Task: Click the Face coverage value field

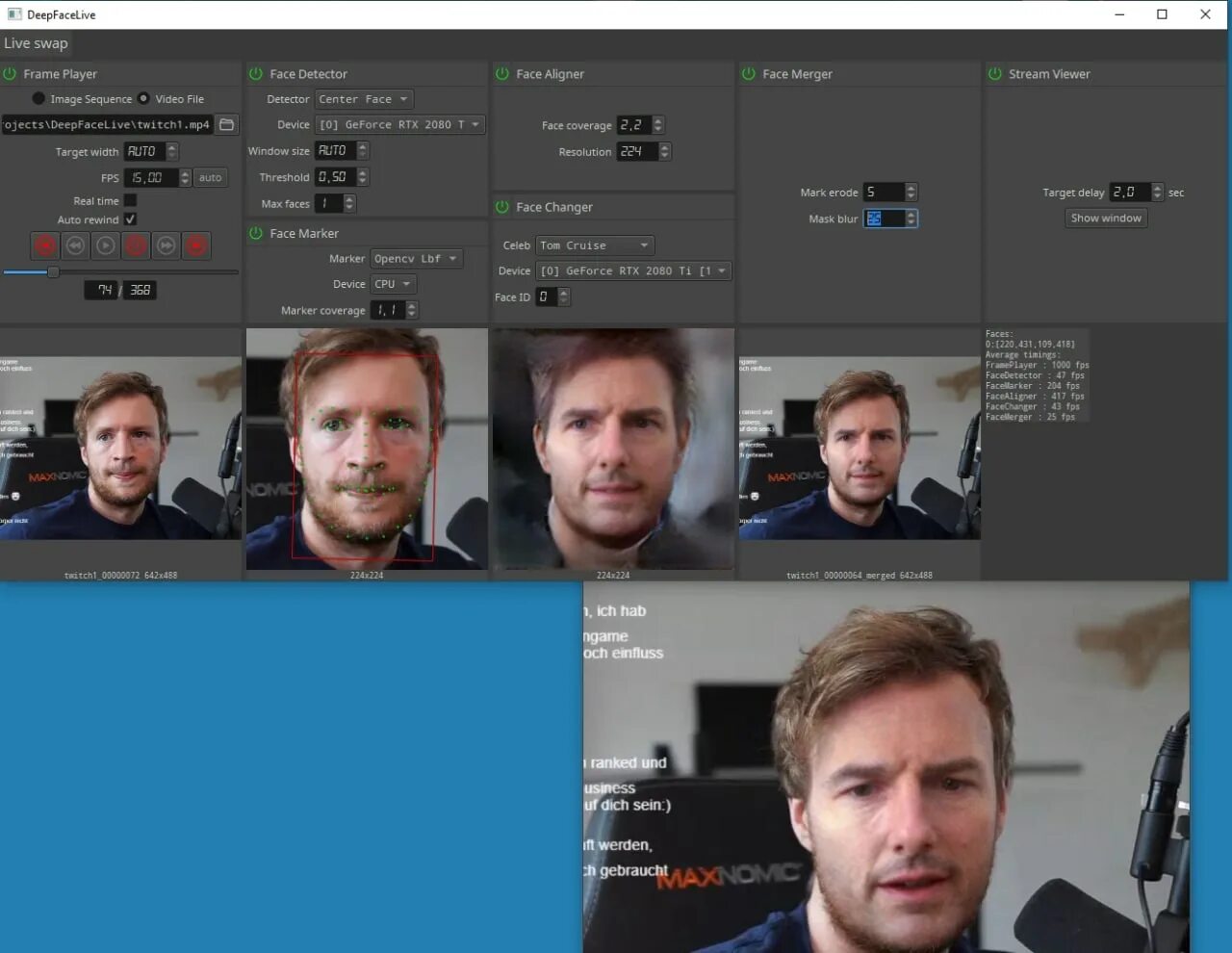Action: [x=633, y=125]
